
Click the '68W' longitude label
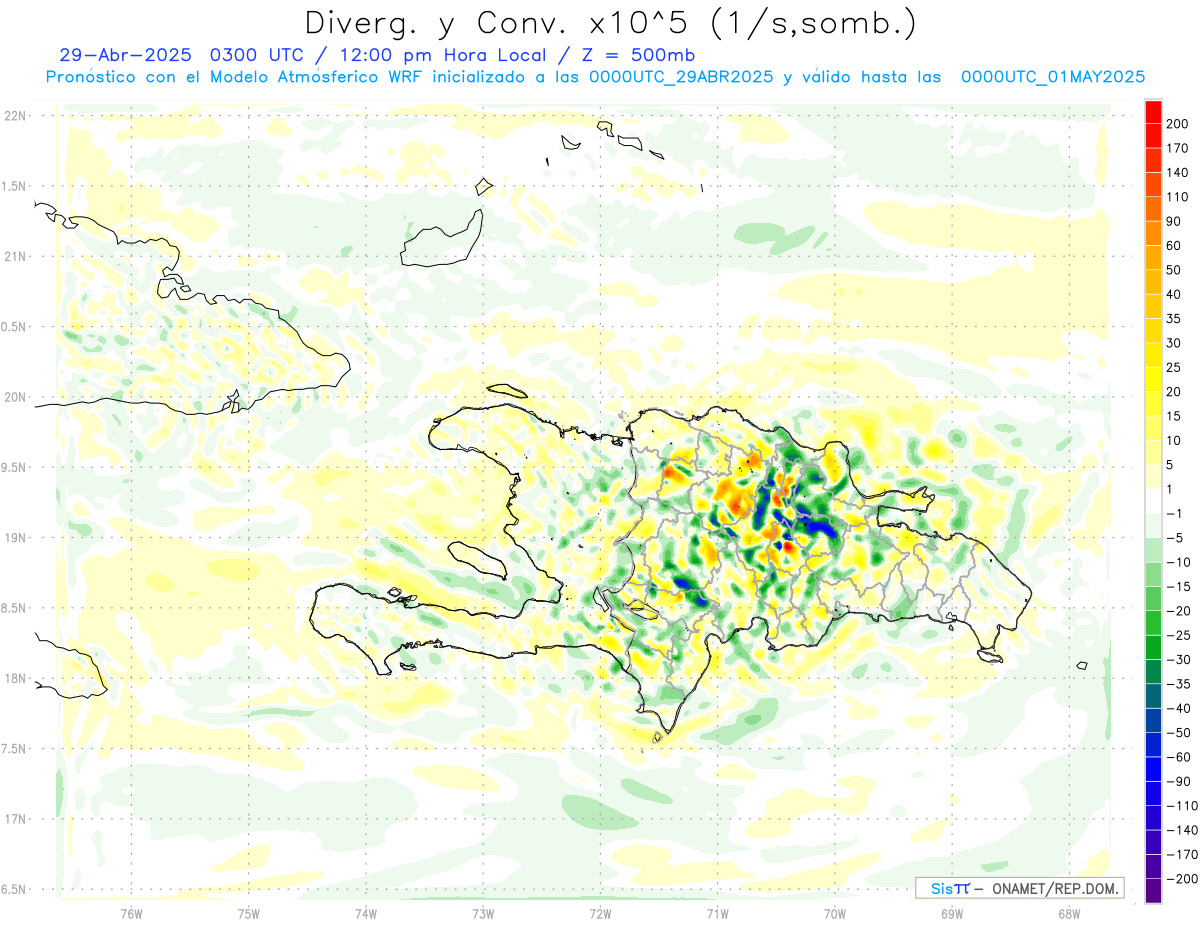pos(1068,914)
